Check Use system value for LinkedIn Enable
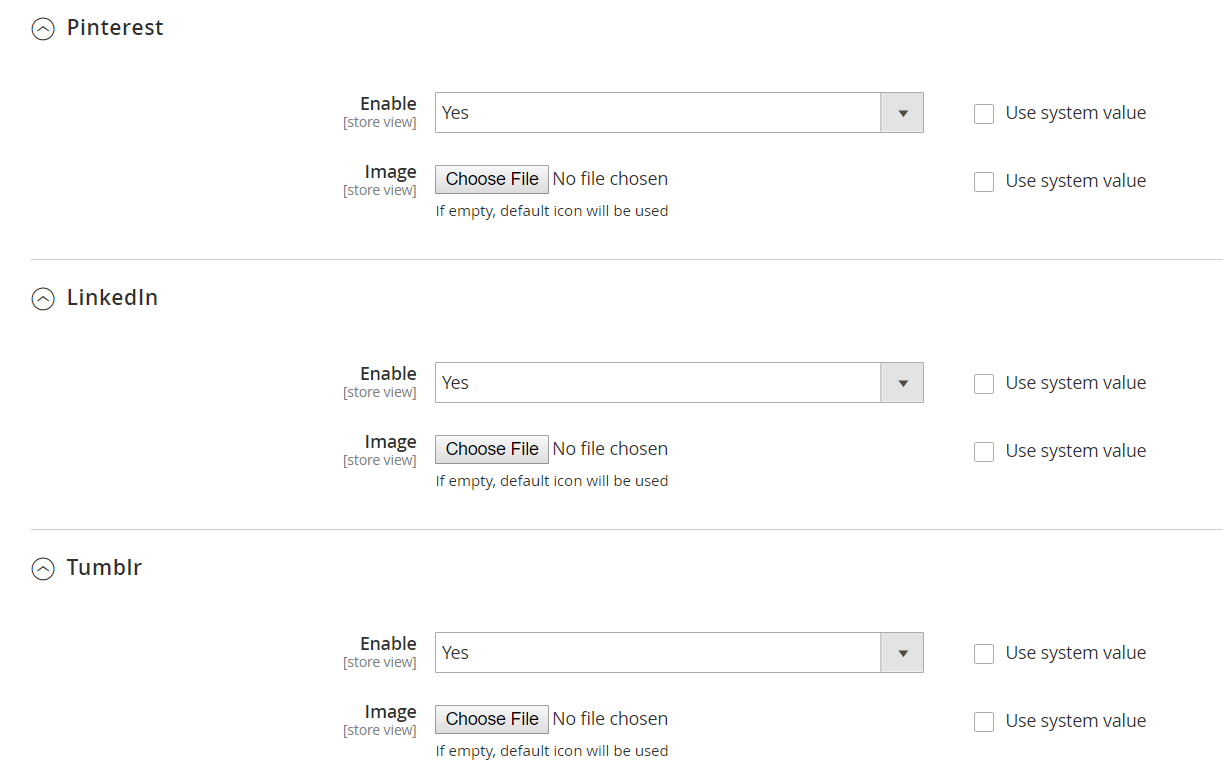 [984, 384]
